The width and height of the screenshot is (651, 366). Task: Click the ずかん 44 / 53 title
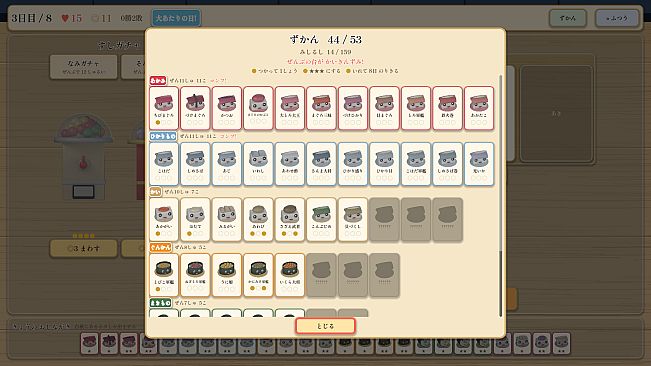(x=326, y=40)
